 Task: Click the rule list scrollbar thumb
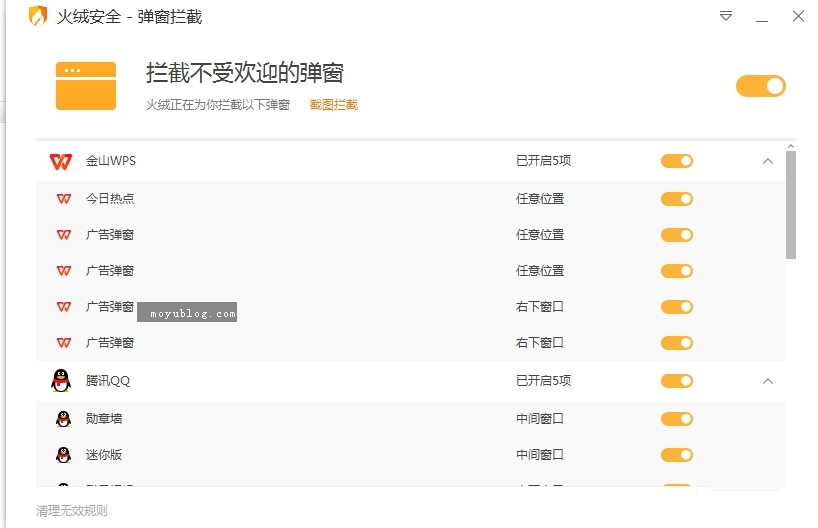791,205
